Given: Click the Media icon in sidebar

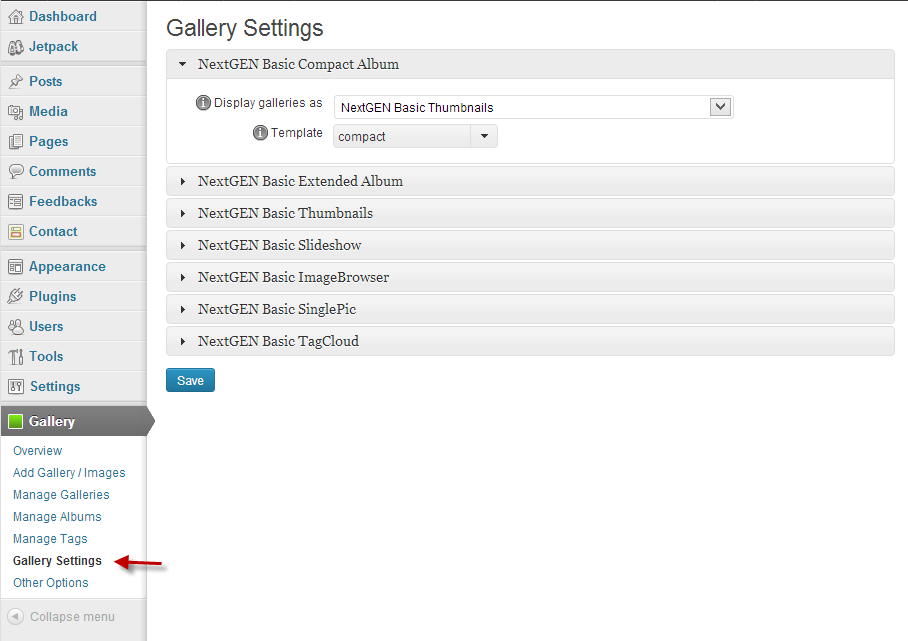Looking at the screenshot, I should click(16, 112).
